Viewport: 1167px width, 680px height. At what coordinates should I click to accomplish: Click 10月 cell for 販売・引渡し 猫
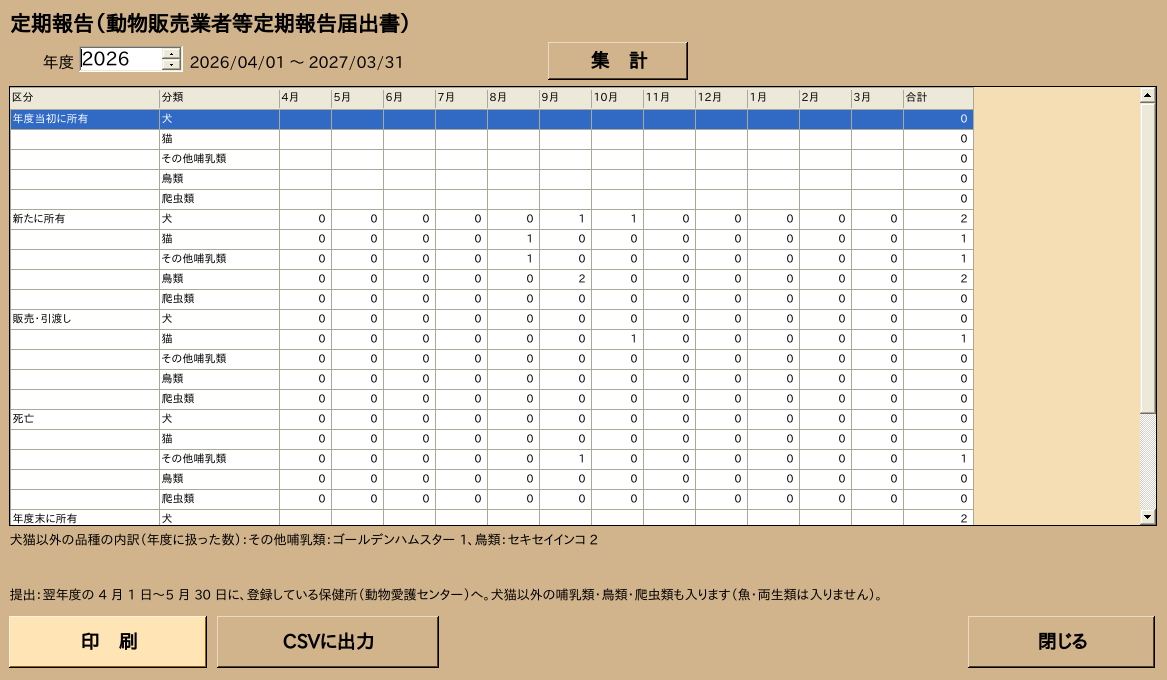point(618,339)
